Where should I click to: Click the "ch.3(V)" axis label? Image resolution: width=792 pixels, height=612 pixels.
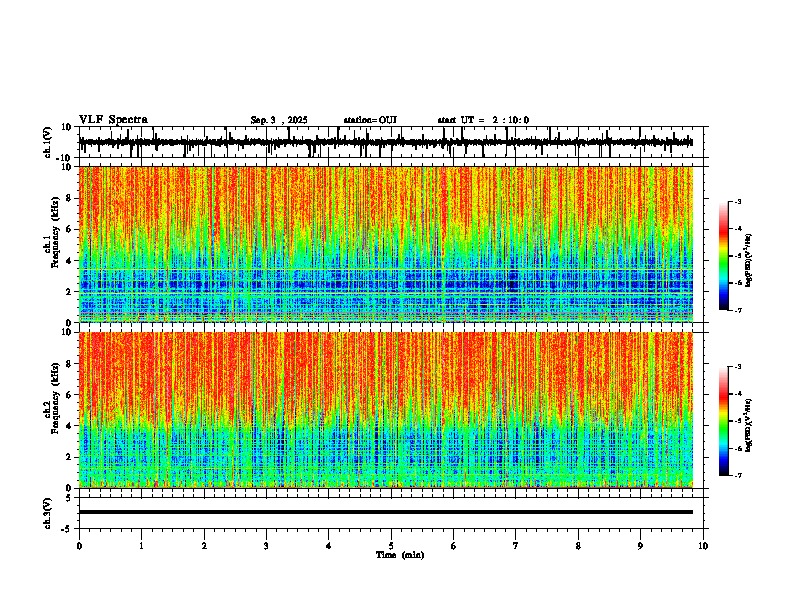(48, 513)
